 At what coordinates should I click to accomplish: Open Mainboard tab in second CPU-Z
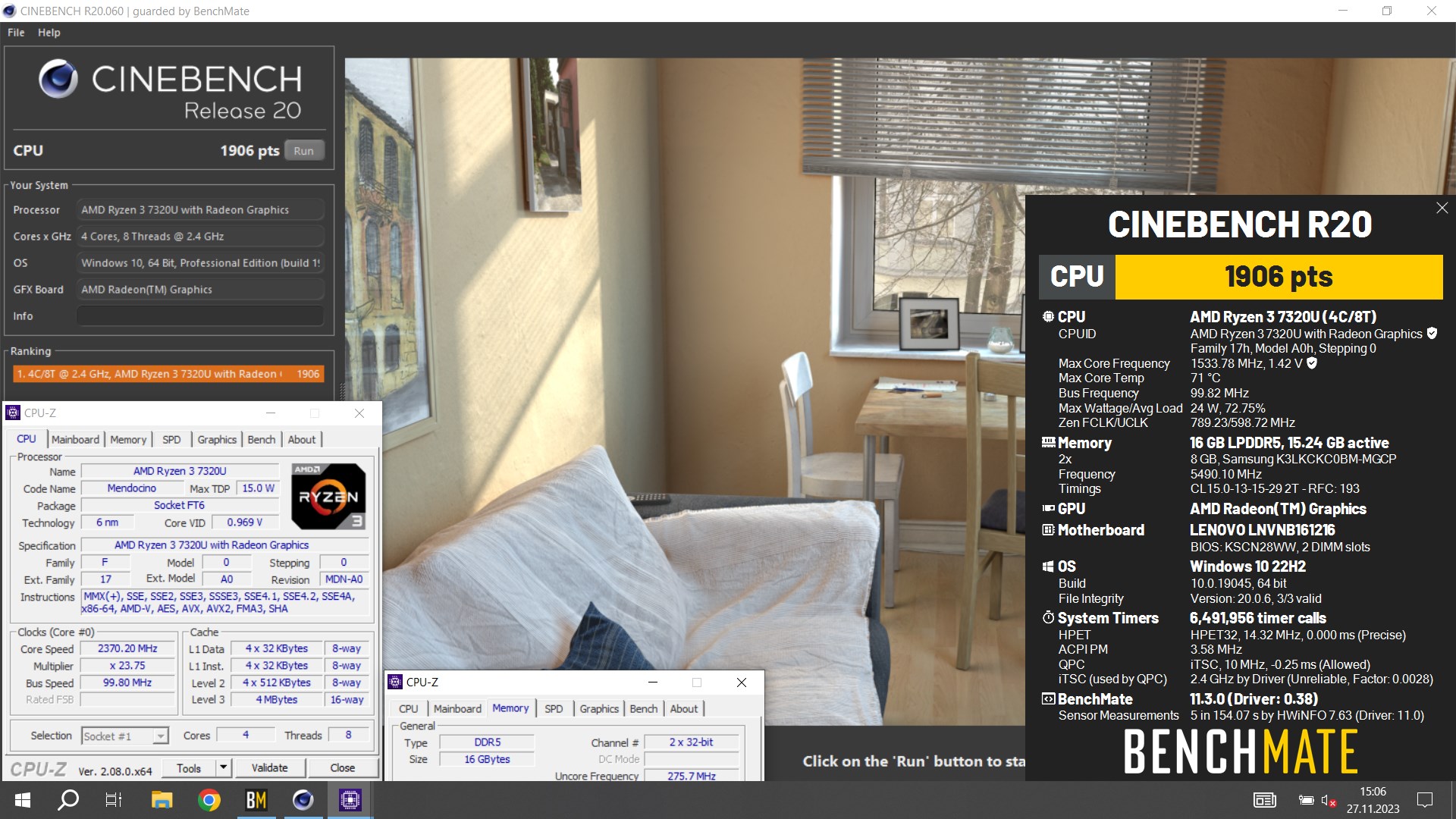[x=457, y=708]
